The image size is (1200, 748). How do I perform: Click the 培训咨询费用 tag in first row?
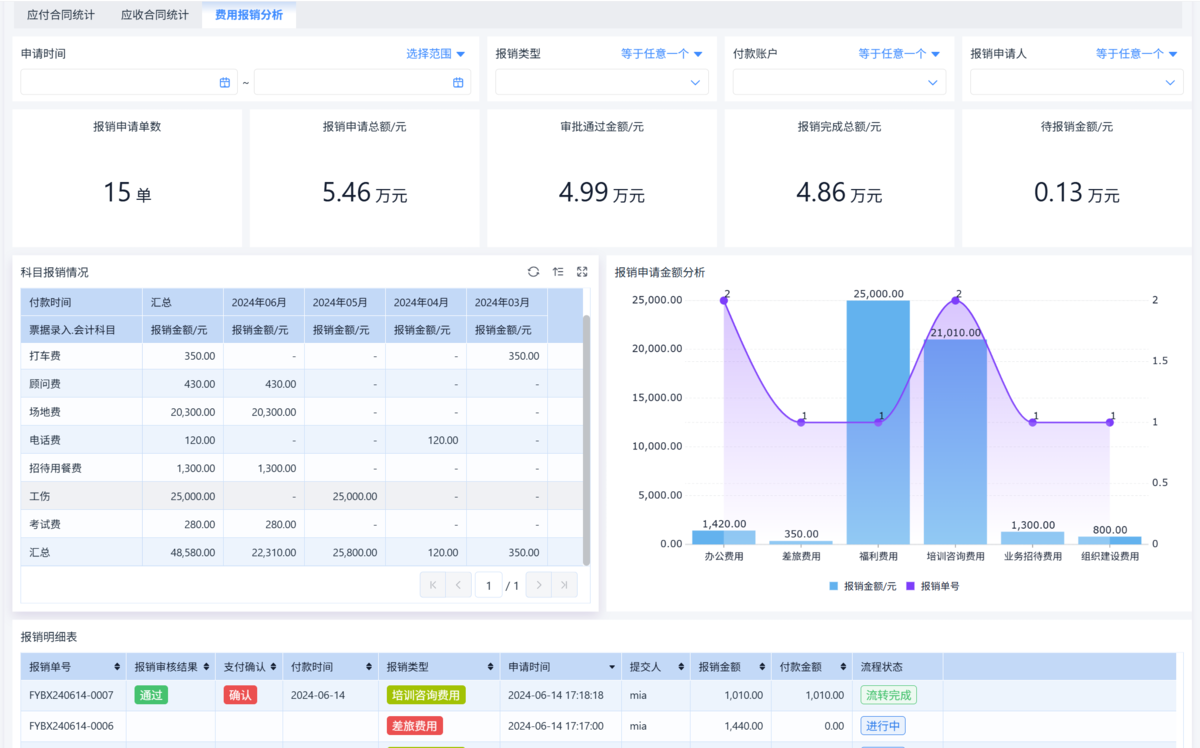pos(426,695)
